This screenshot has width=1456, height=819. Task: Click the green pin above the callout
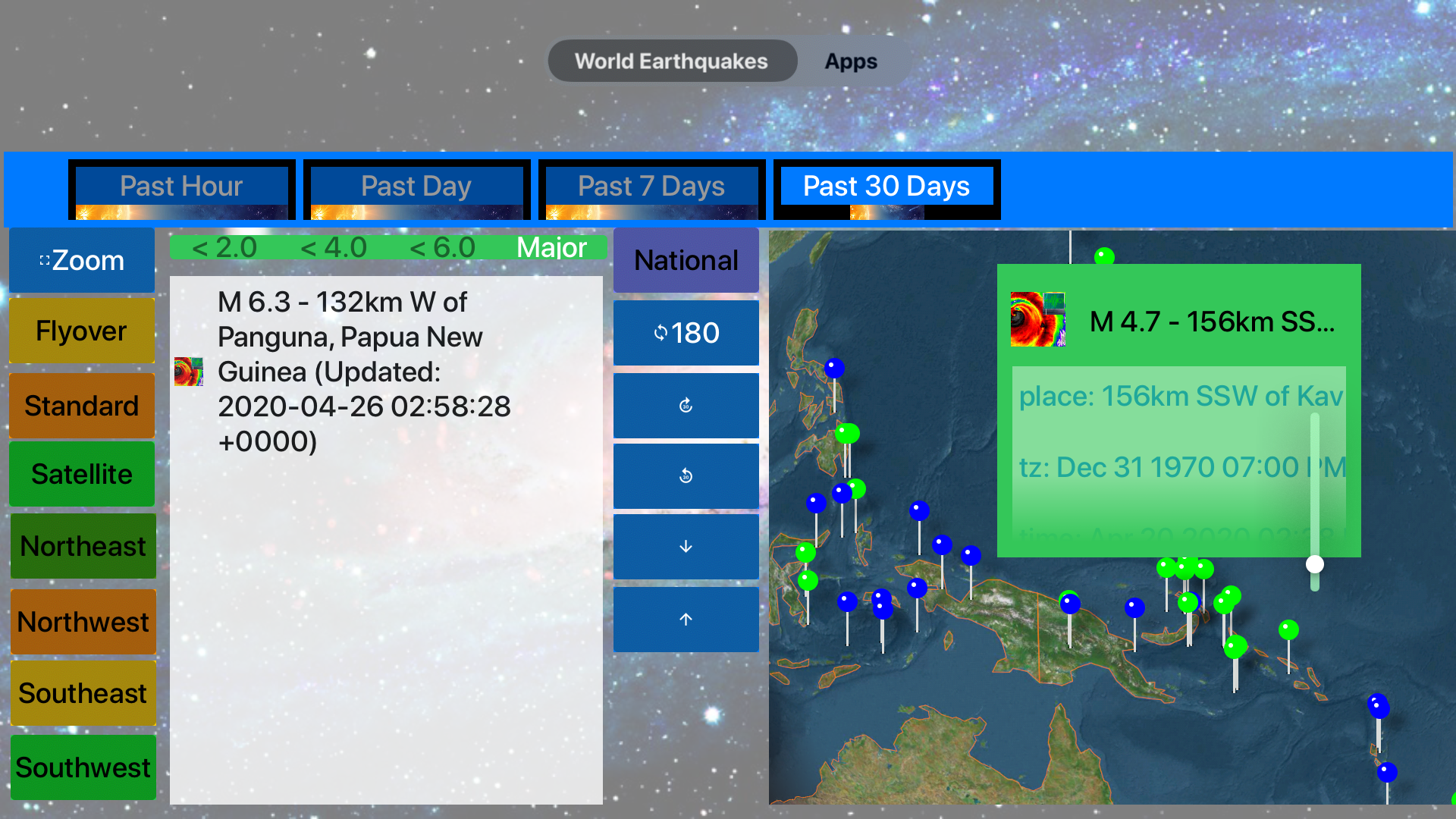1104,256
